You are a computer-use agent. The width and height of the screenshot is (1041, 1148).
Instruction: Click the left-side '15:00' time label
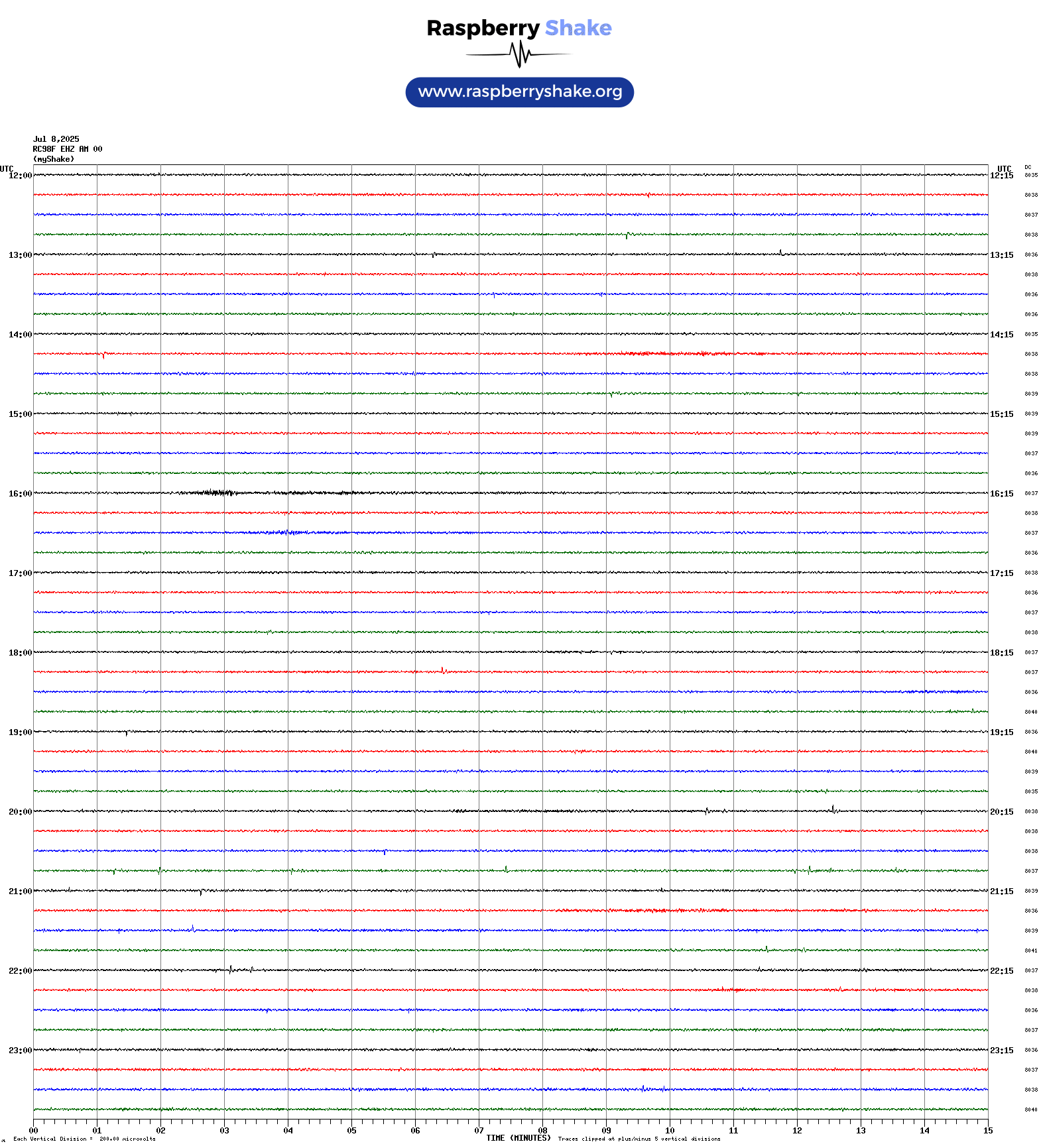point(20,414)
